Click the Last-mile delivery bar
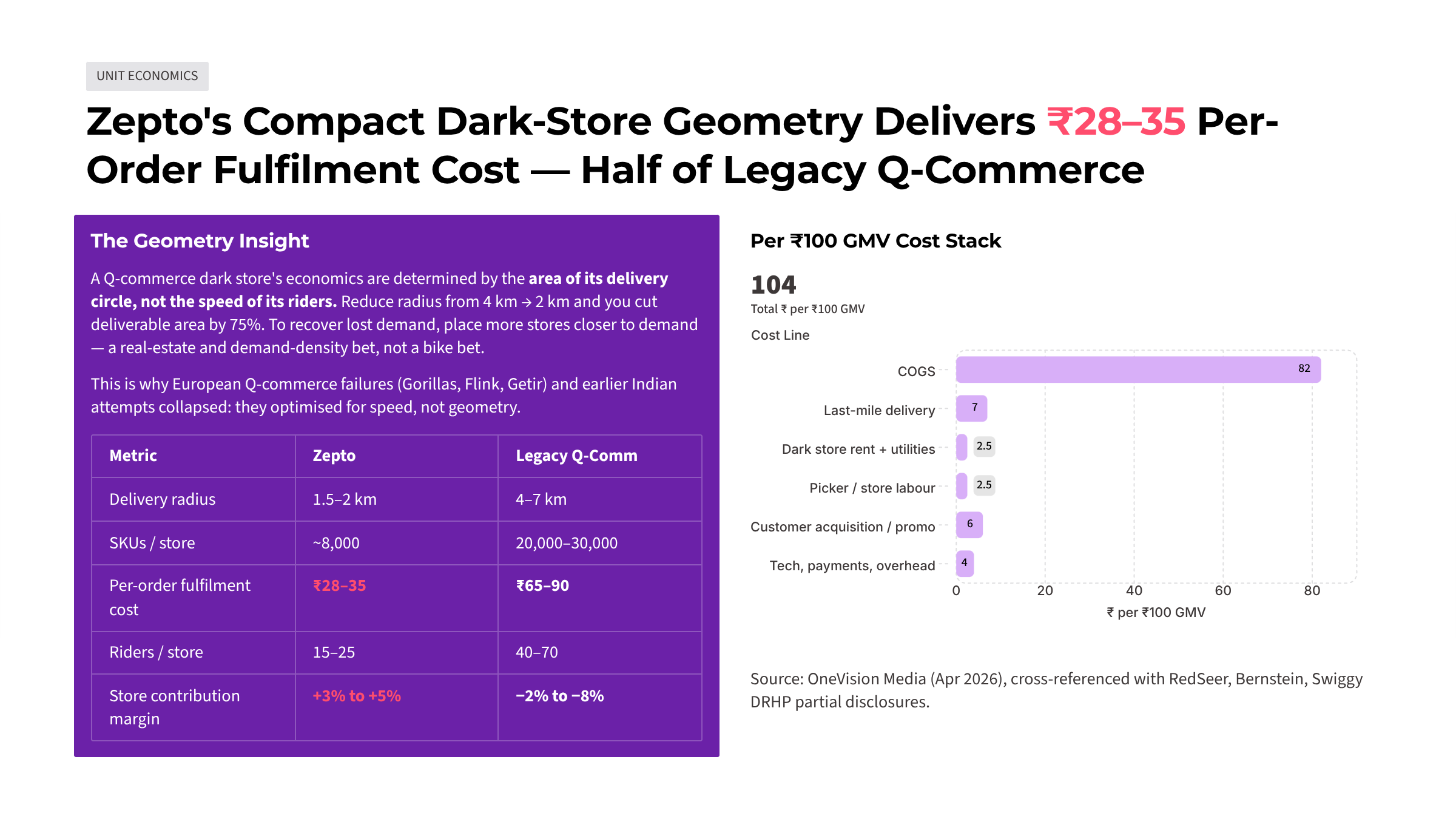This screenshot has height=819, width=1456. pyautogui.click(x=971, y=408)
